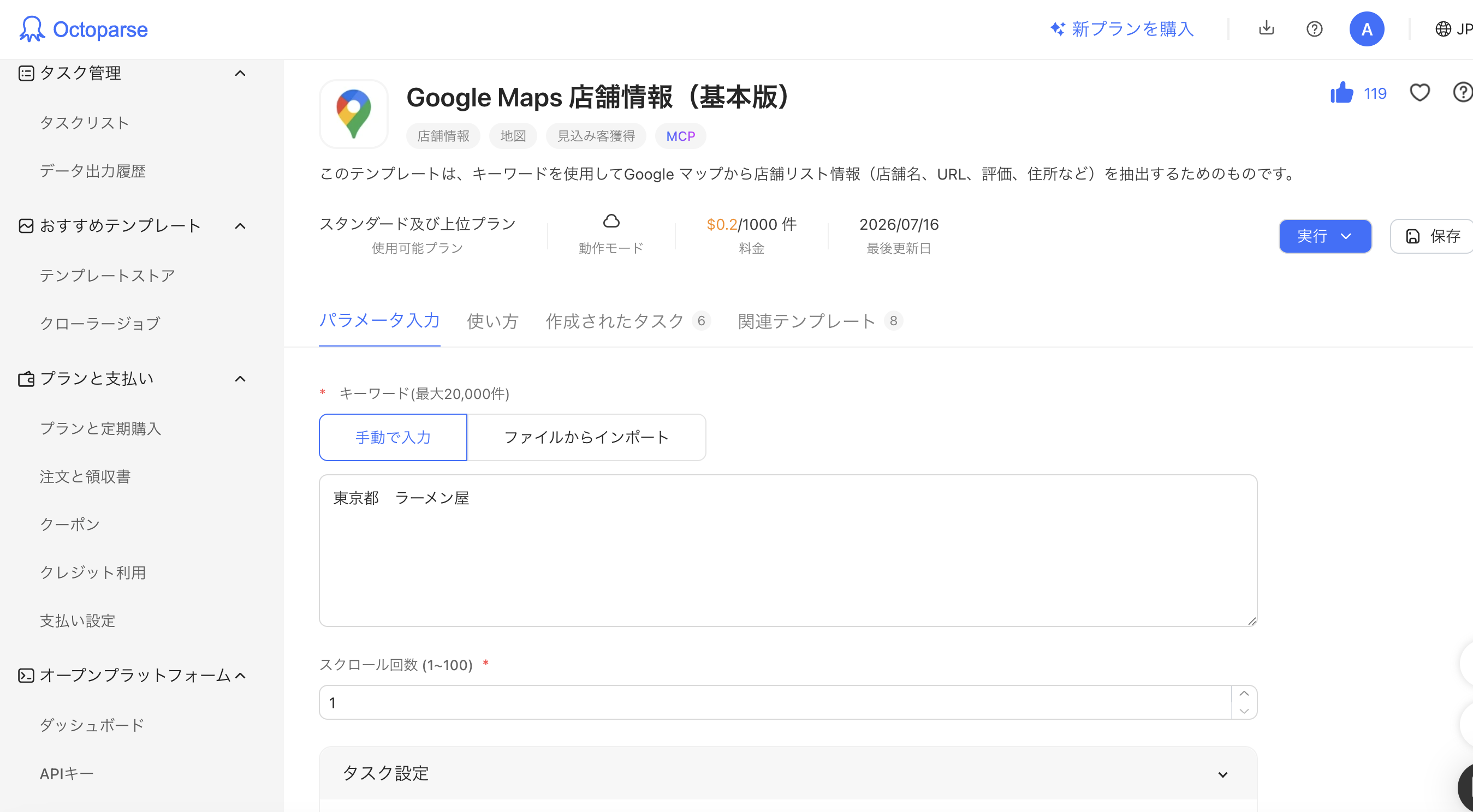
Task: Click the おすすめテンプレート icon
Action: [26, 226]
